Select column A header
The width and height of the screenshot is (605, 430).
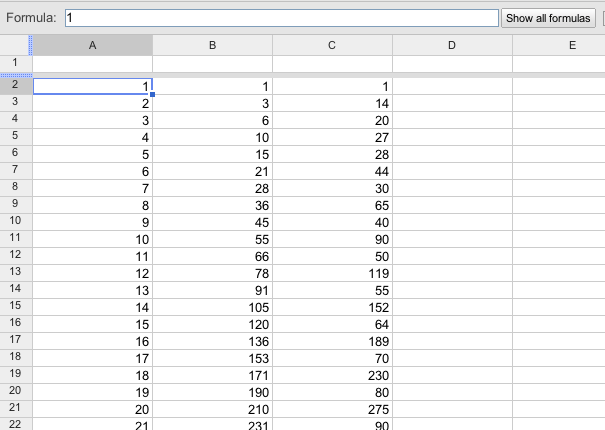click(x=93, y=45)
